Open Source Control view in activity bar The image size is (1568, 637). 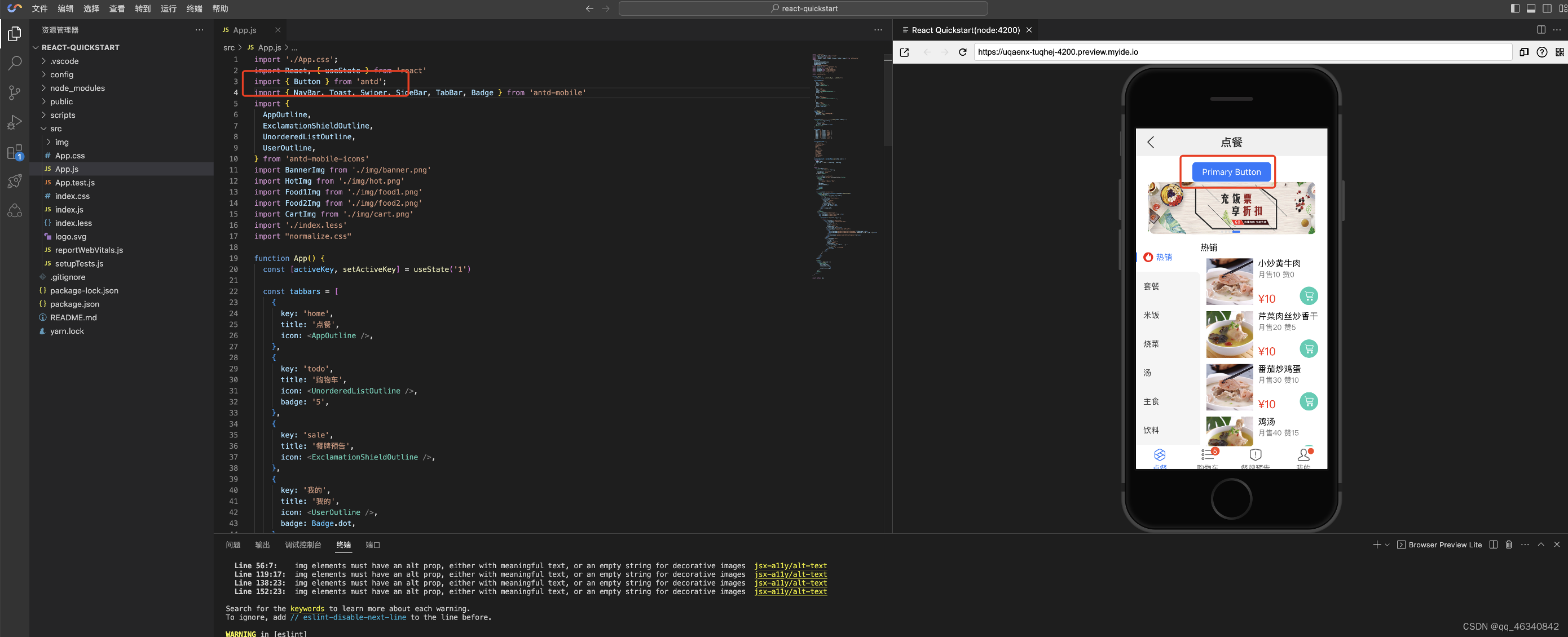[x=15, y=92]
